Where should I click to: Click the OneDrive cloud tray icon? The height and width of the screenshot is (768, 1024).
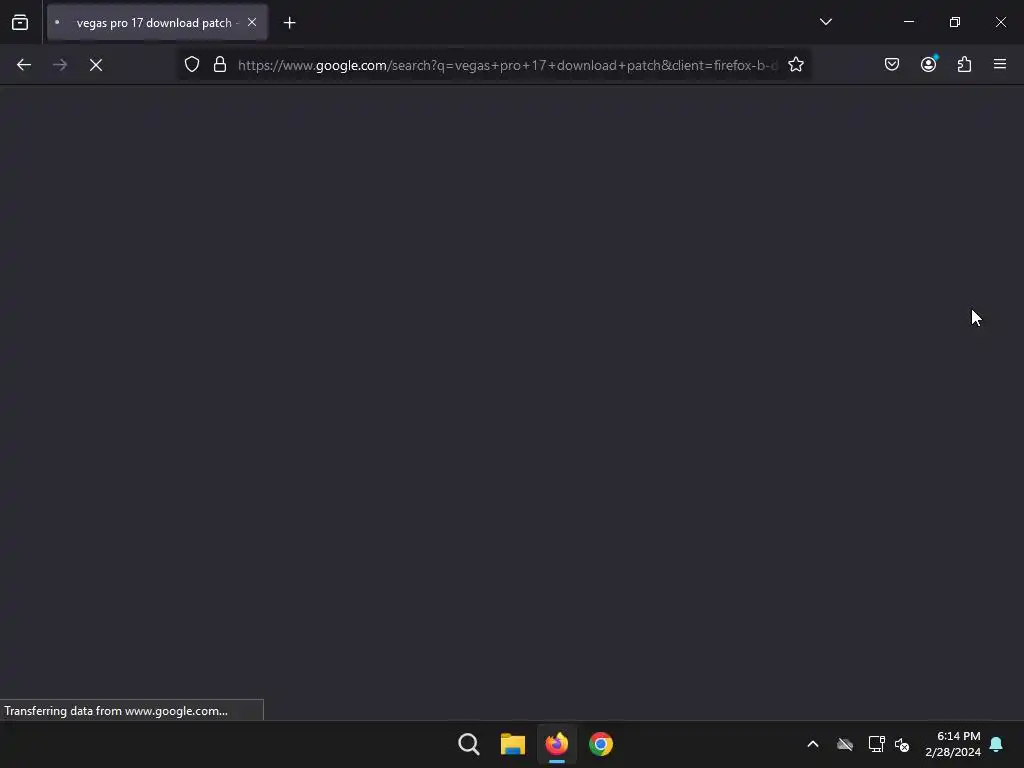pos(845,744)
